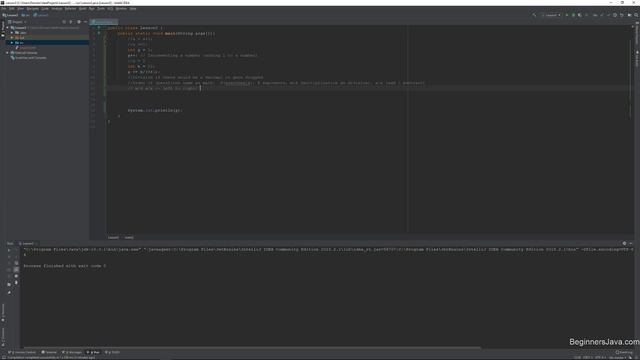The height and width of the screenshot is (360, 640).
Task: Click the tool-window quick access icon bottom-left
Action: pyautogui.click(x=4, y=358)
